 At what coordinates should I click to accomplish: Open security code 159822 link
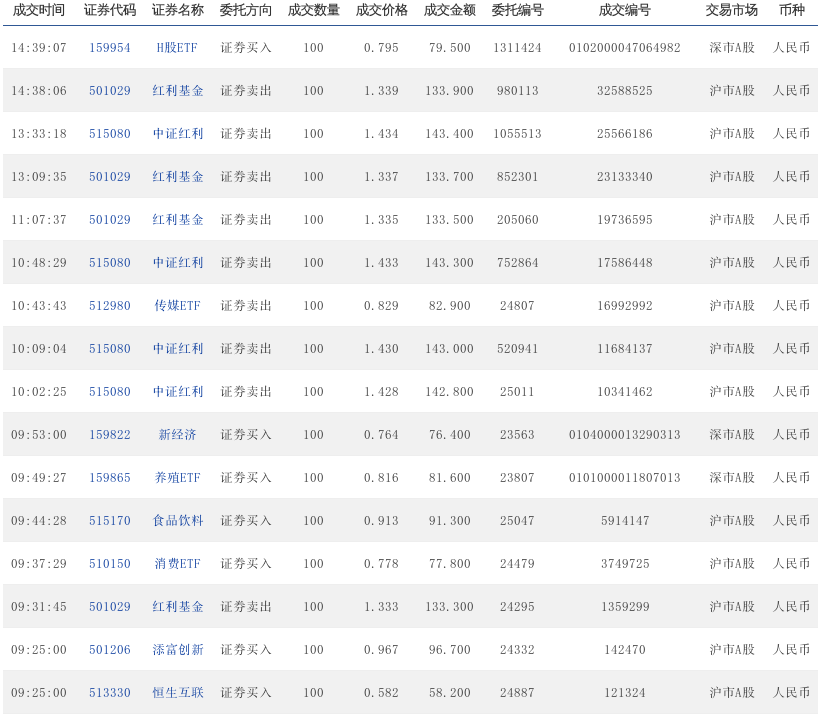coord(109,435)
